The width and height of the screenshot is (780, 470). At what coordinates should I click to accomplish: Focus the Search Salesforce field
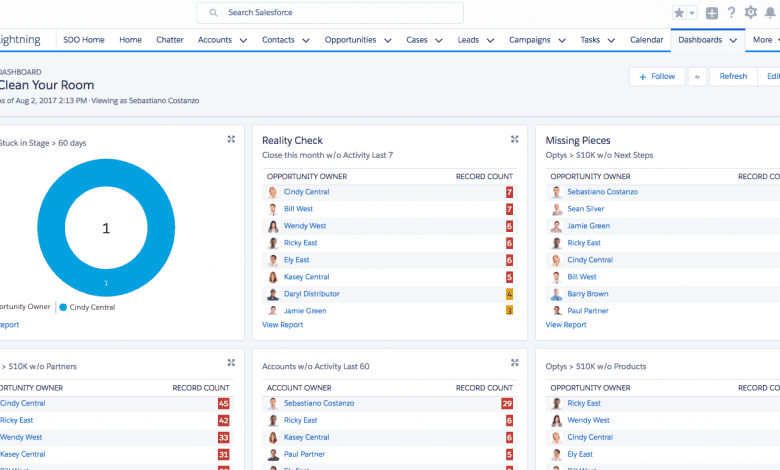click(x=330, y=13)
